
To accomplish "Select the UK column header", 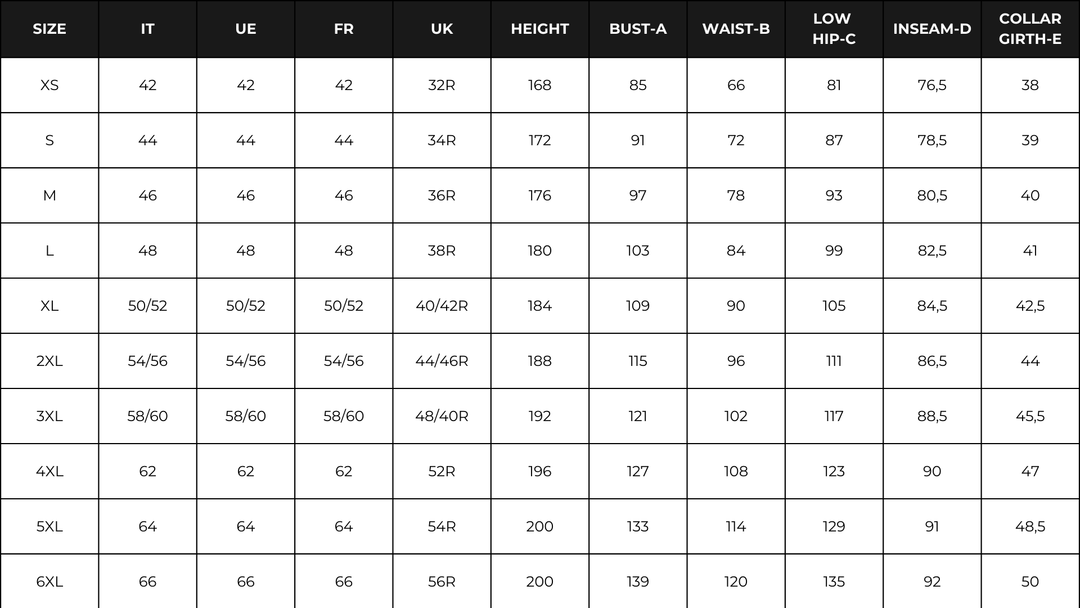I will point(441,29).
